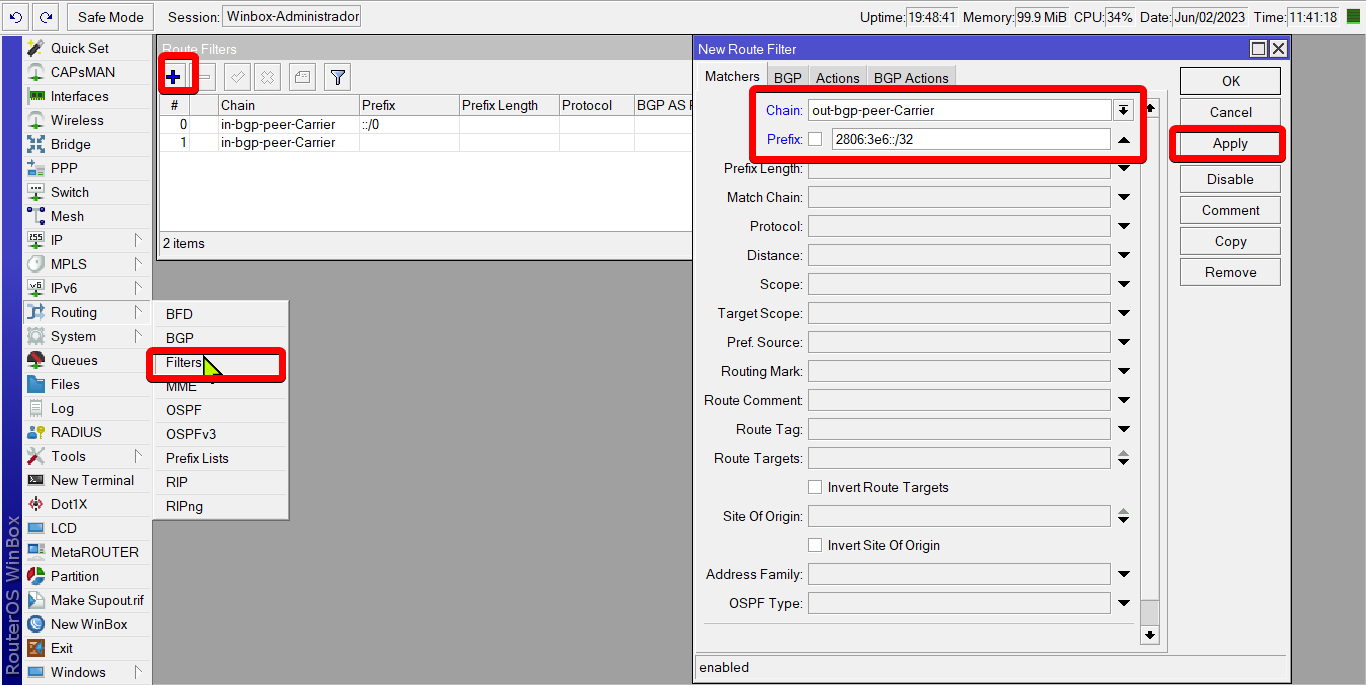Open the Interfaces sidebar item
The width and height of the screenshot is (1366, 685).
[x=79, y=96]
